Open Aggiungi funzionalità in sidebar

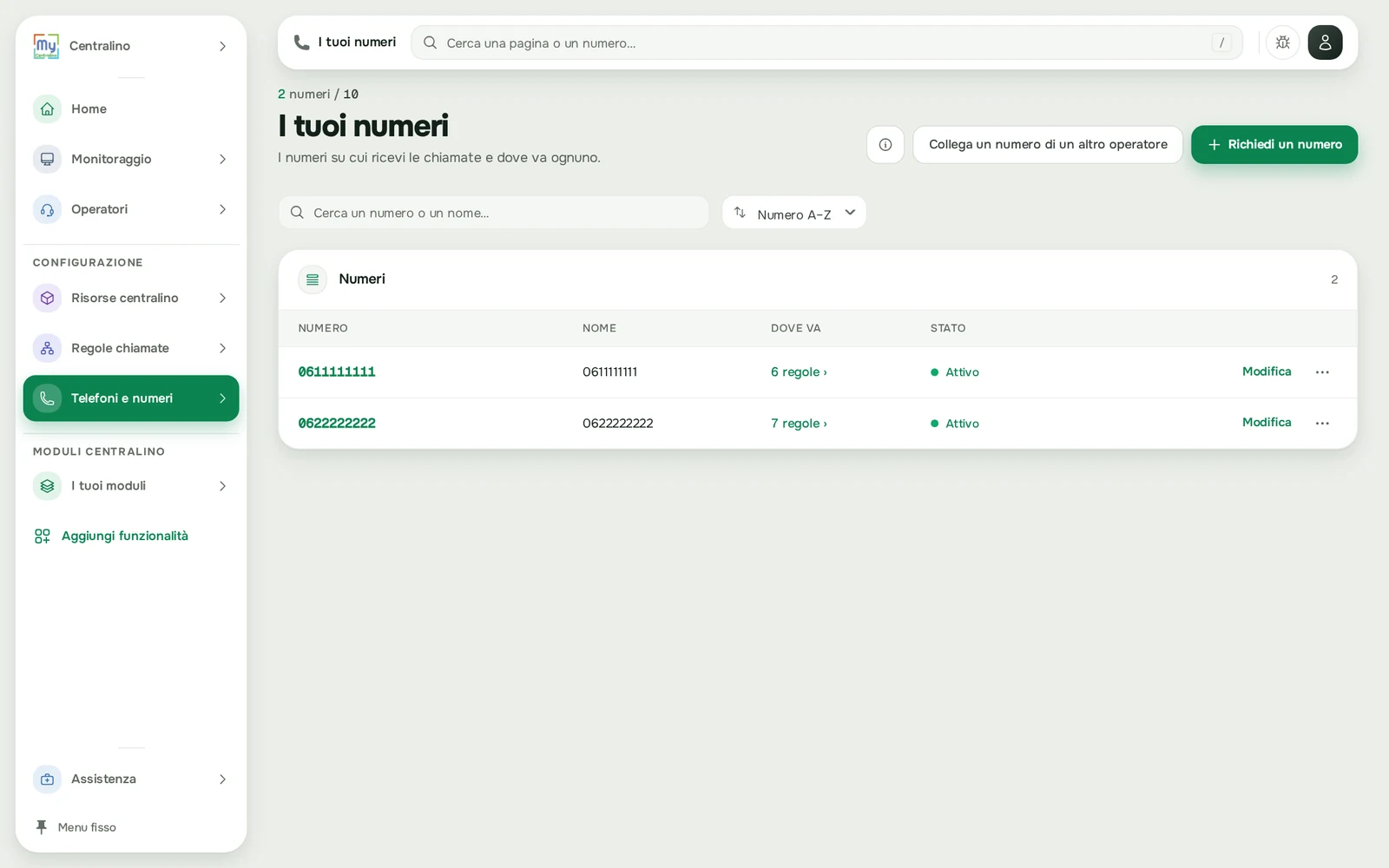(111, 536)
